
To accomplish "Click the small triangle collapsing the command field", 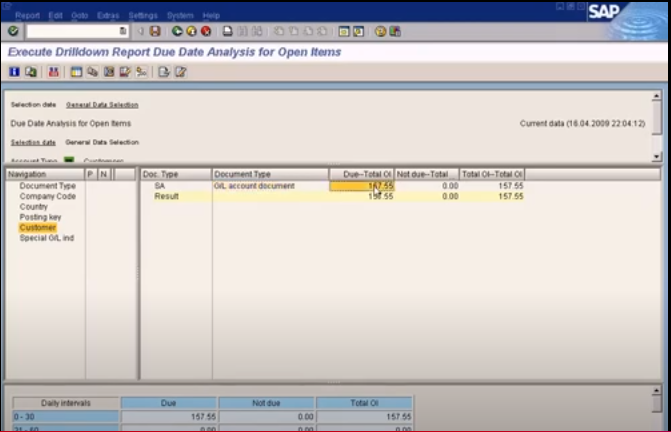I will [140, 31].
